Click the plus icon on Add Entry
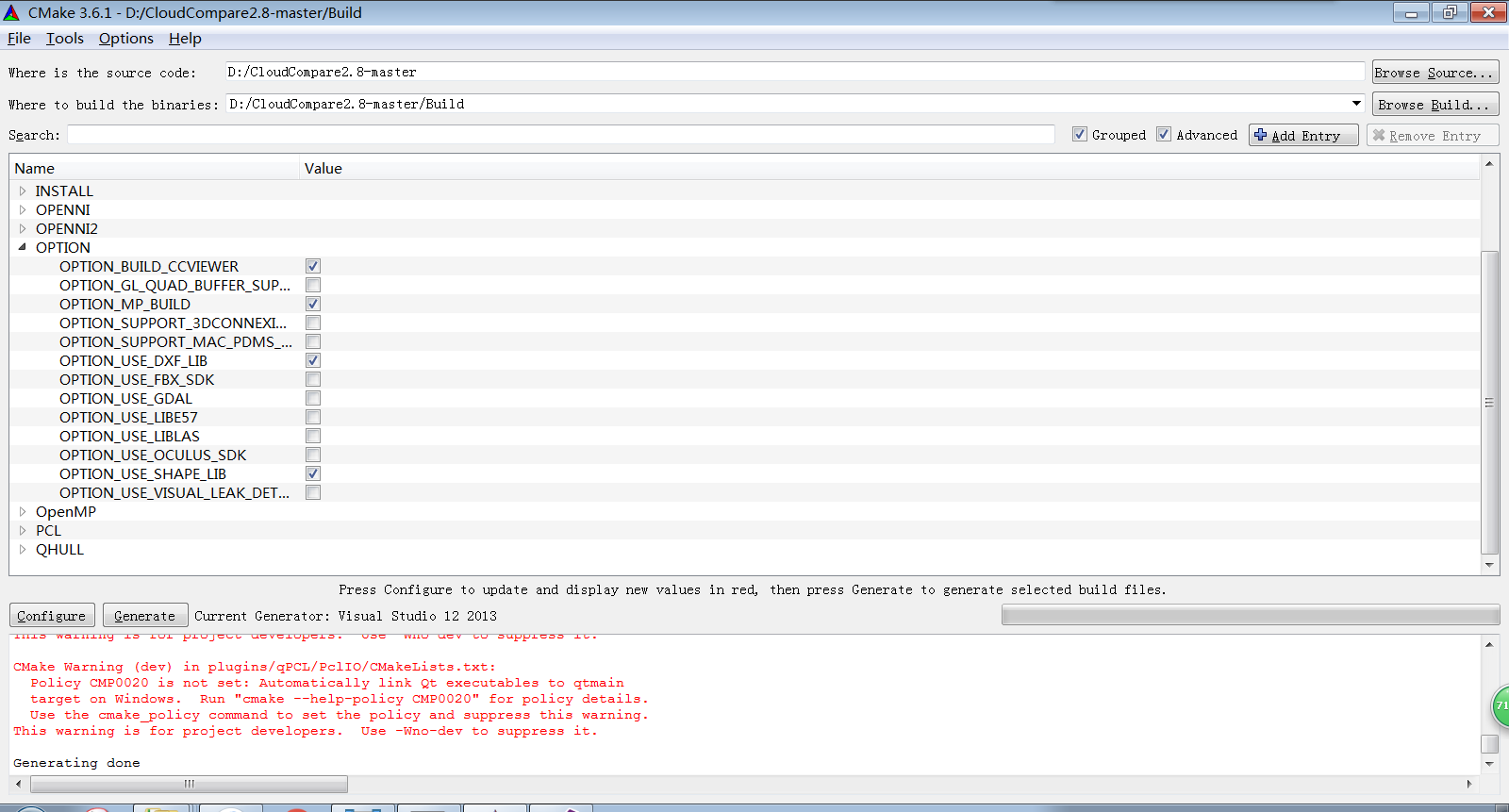This screenshot has width=1509, height=812. click(x=1260, y=135)
